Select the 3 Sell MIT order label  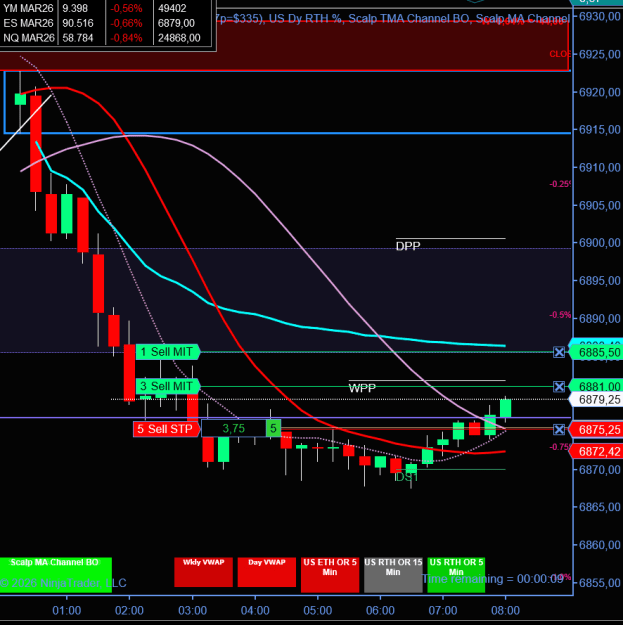pos(168,386)
